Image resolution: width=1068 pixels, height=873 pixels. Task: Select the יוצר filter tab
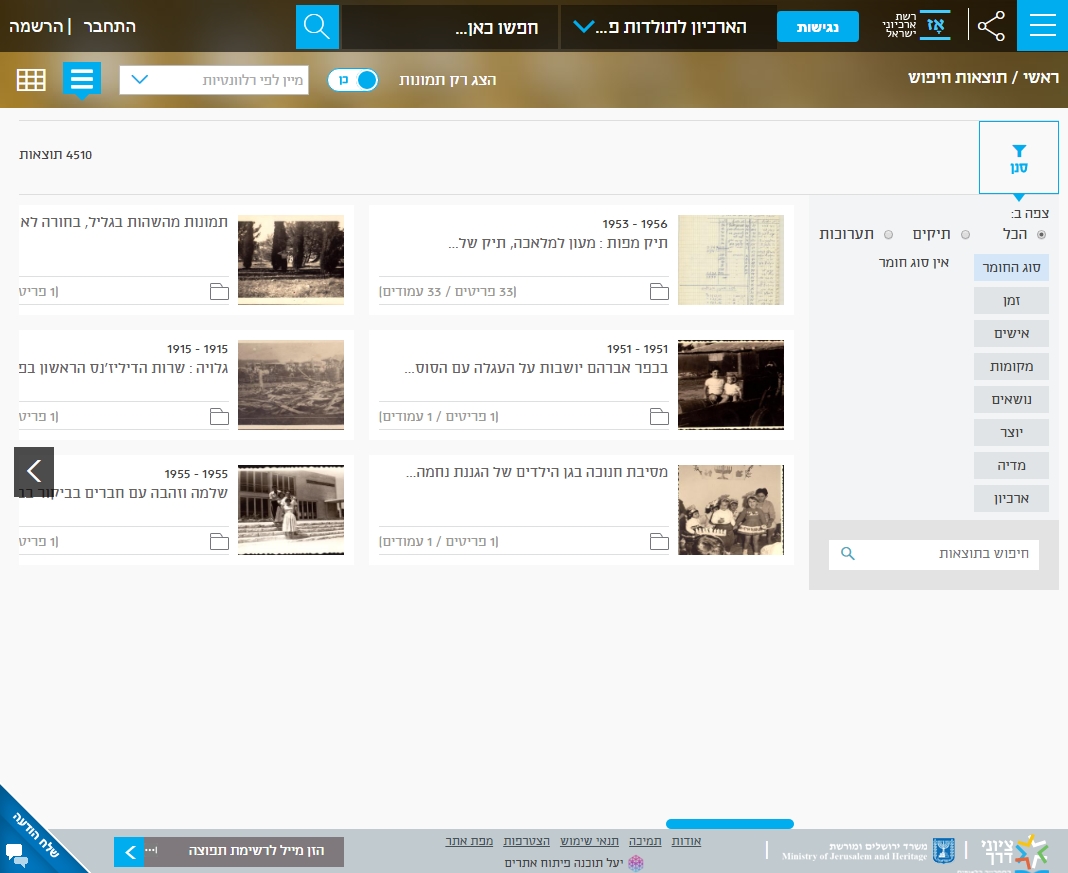(1011, 432)
